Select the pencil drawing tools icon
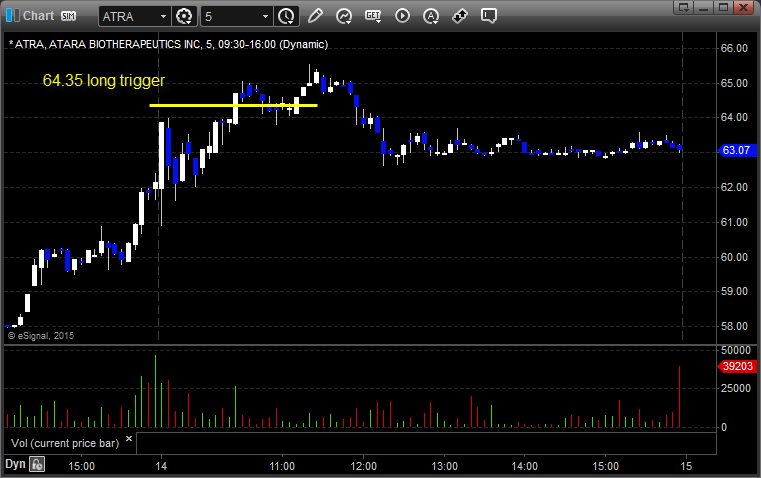 (315, 16)
